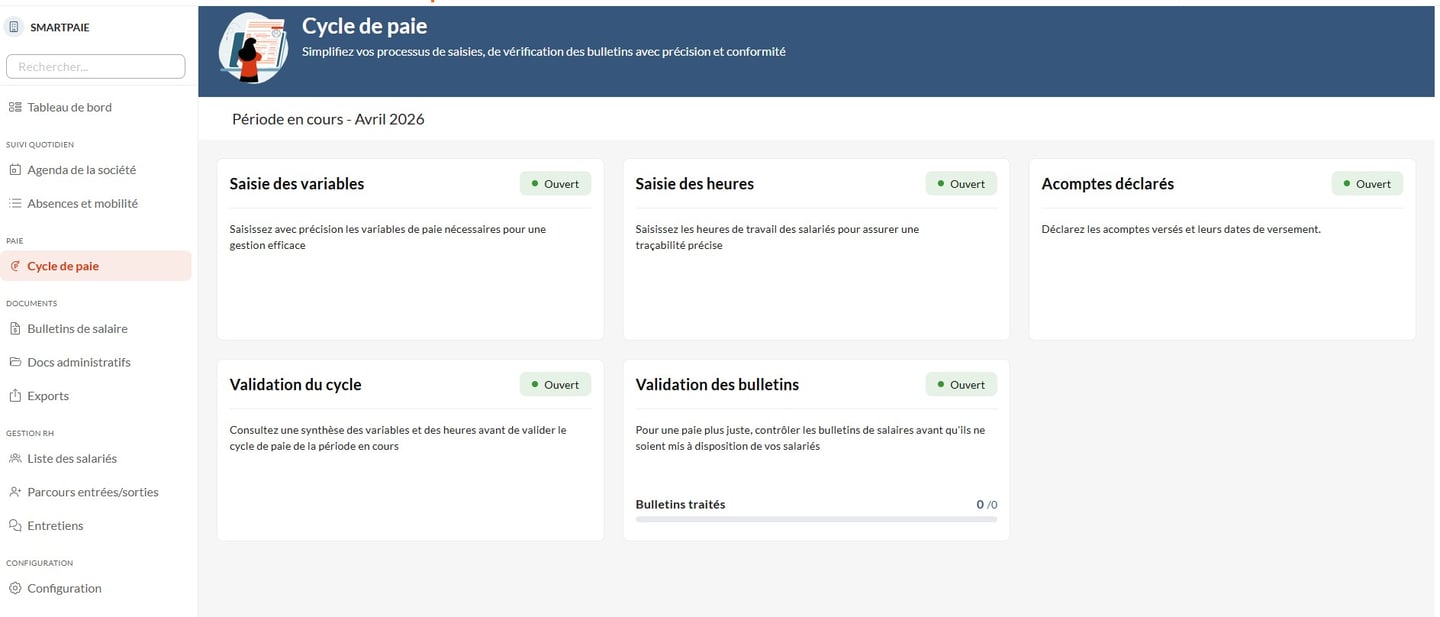
Task: Click the Docs administratifs folder icon
Action: (x=15, y=362)
